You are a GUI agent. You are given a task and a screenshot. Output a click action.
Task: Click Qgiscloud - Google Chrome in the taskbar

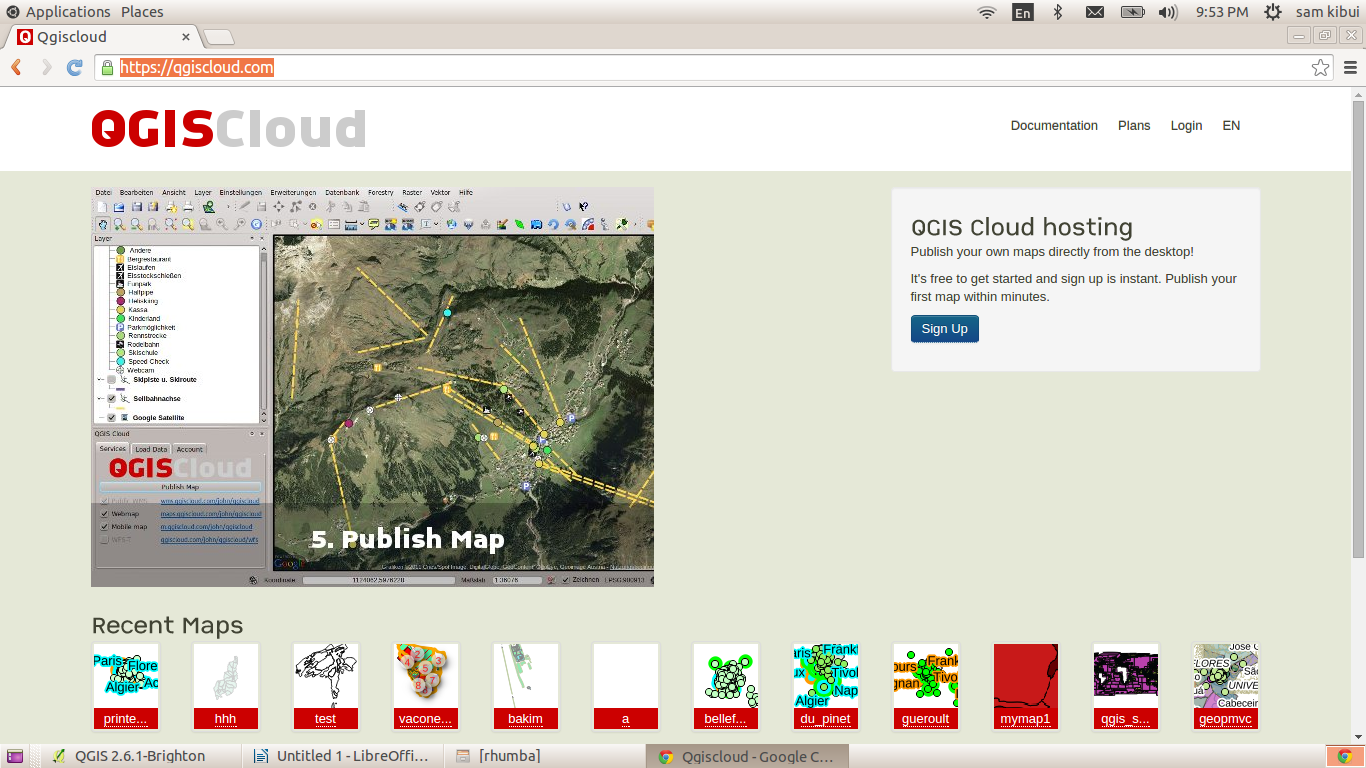tap(745, 757)
